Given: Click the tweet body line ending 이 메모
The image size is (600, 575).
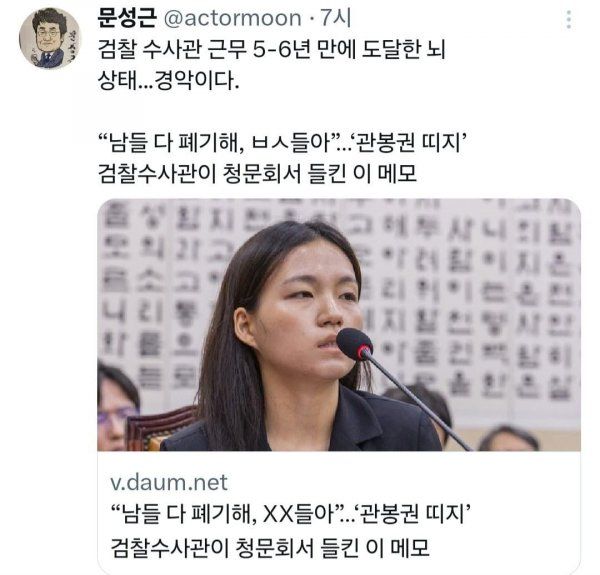Looking at the screenshot, I should [257, 173].
